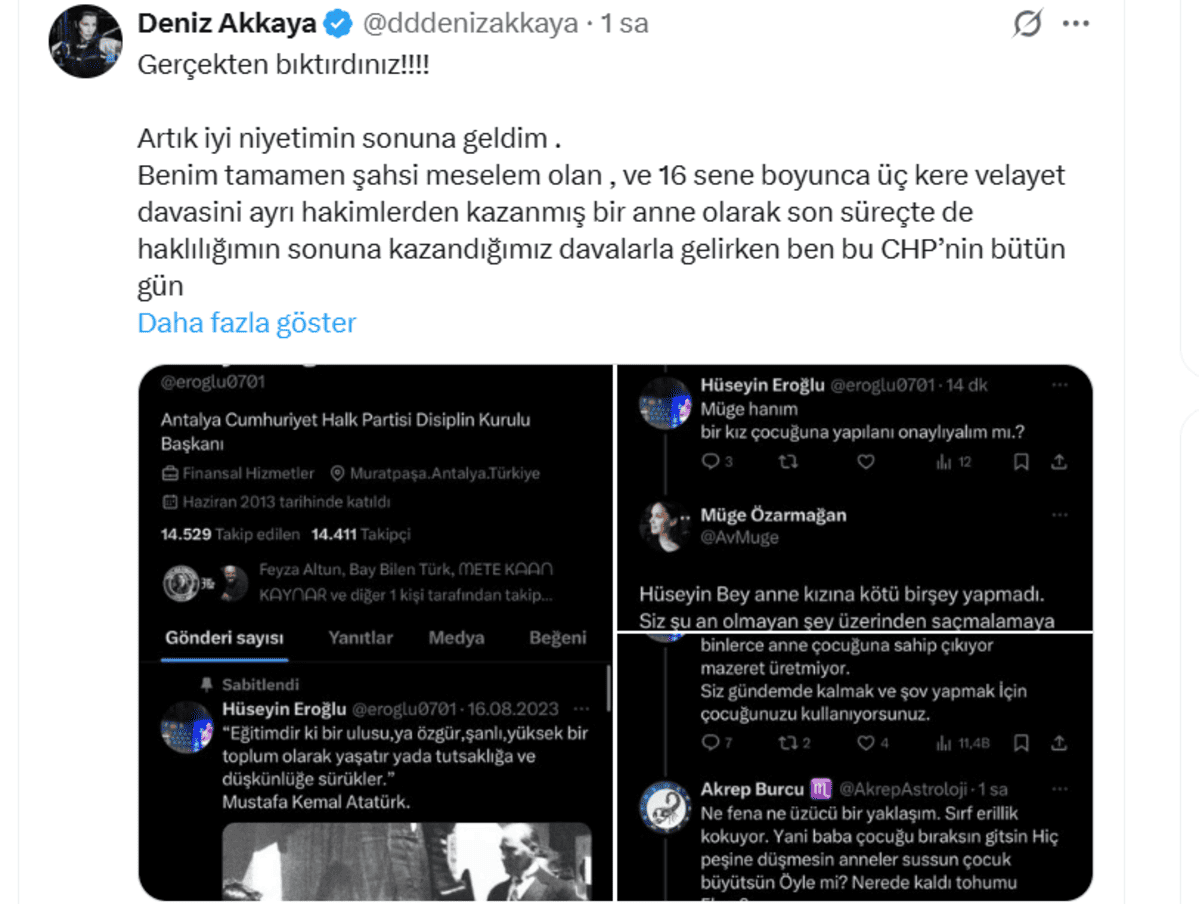Viewport: 1199px width, 904px height.
Task: Open the Beğeni tab
Action: 557,638
